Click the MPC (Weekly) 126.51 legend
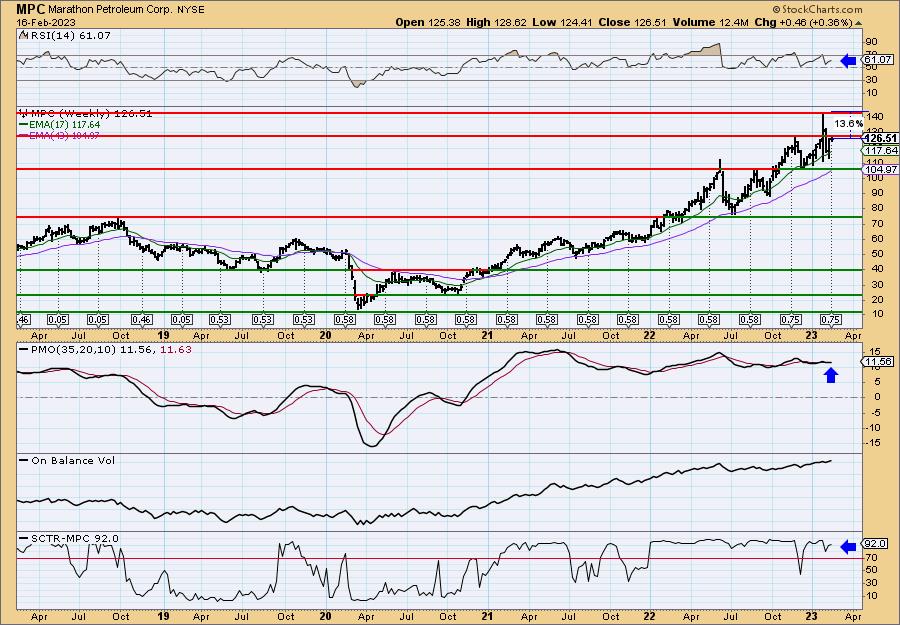The image size is (900, 625). [91, 114]
